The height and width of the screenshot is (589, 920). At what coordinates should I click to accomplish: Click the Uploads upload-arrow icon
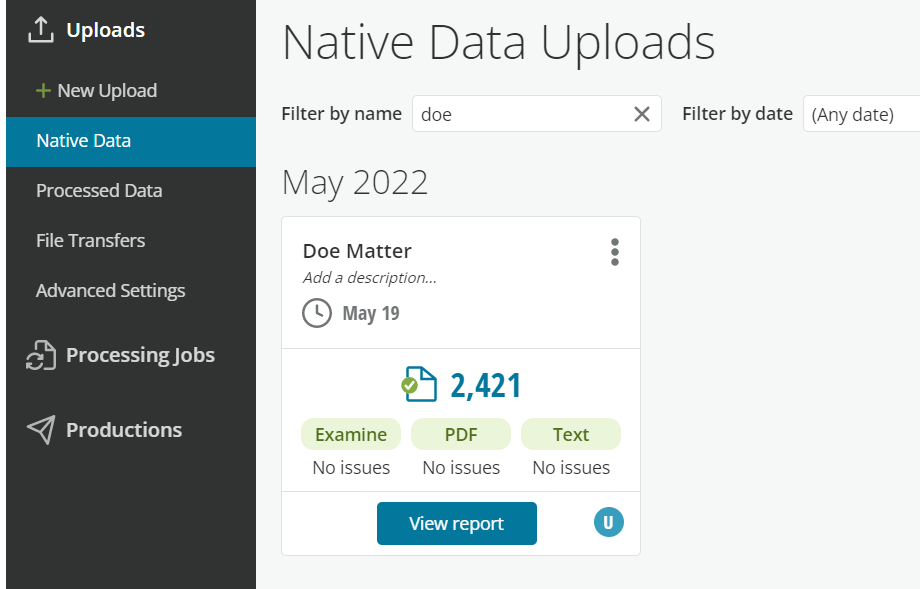[x=40, y=30]
